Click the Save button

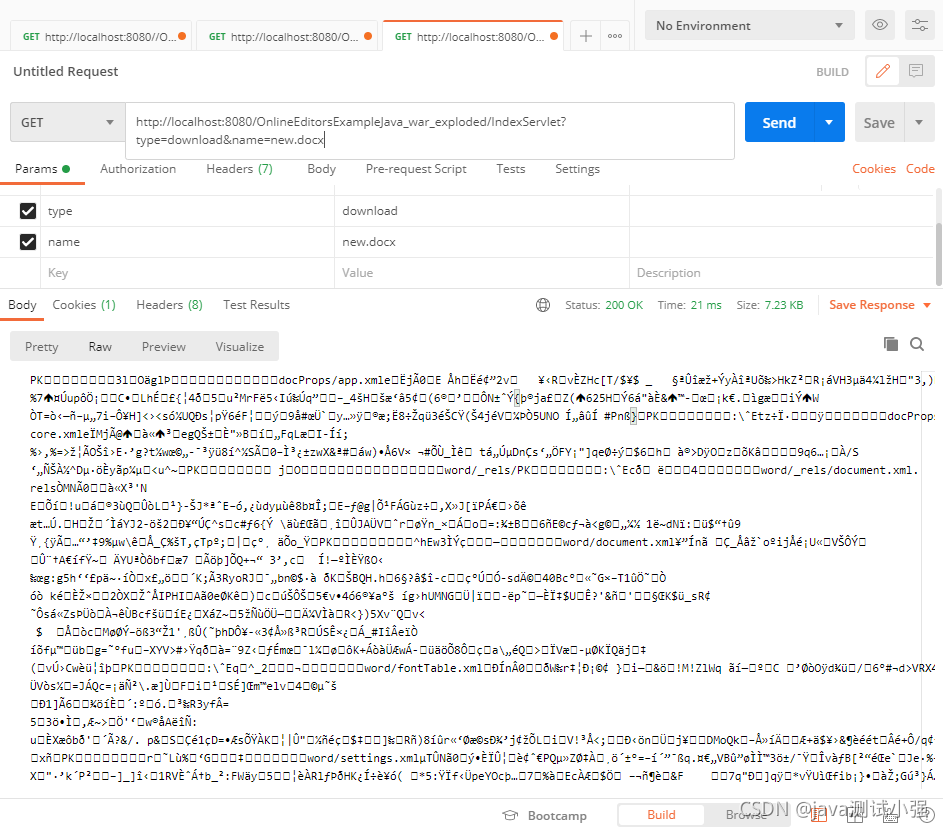(x=879, y=123)
